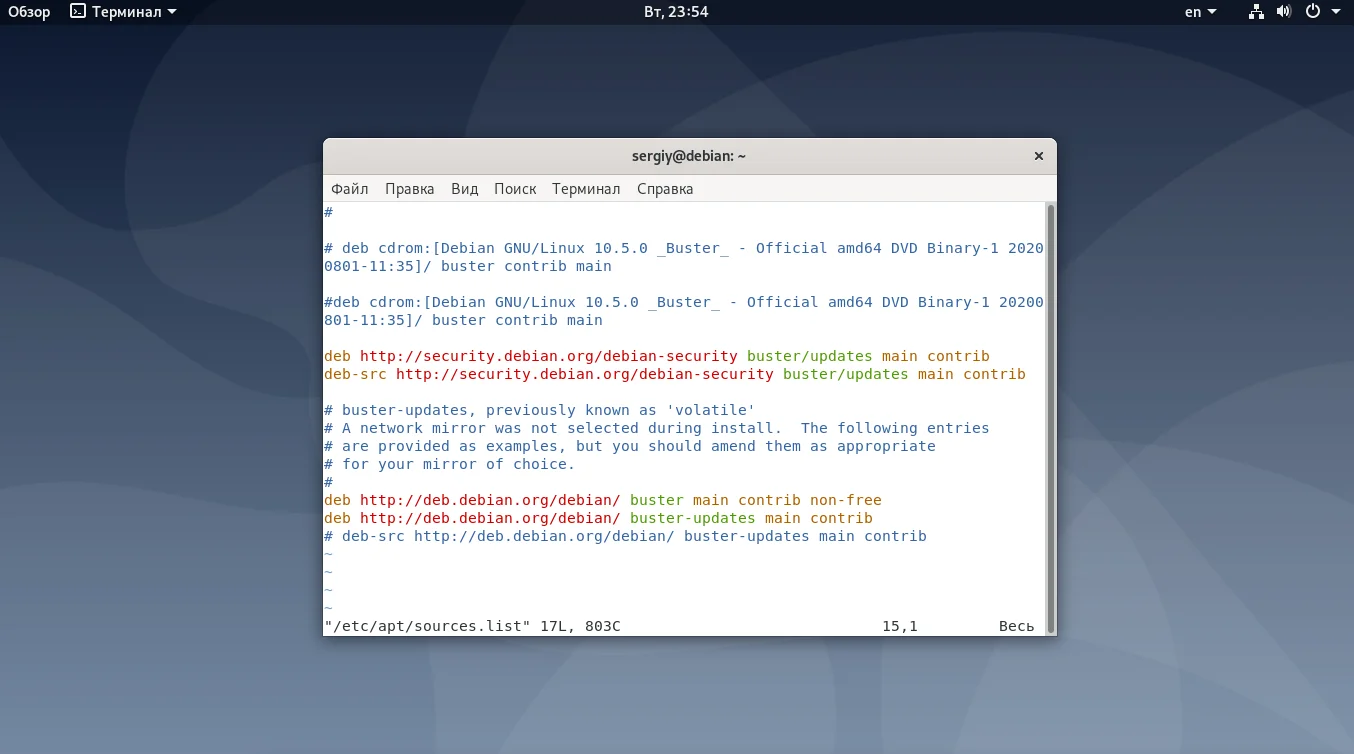This screenshot has width=1354, height=754.
Task: Click the '# deb cdrom:' commented line
Action: coord(684,257)
